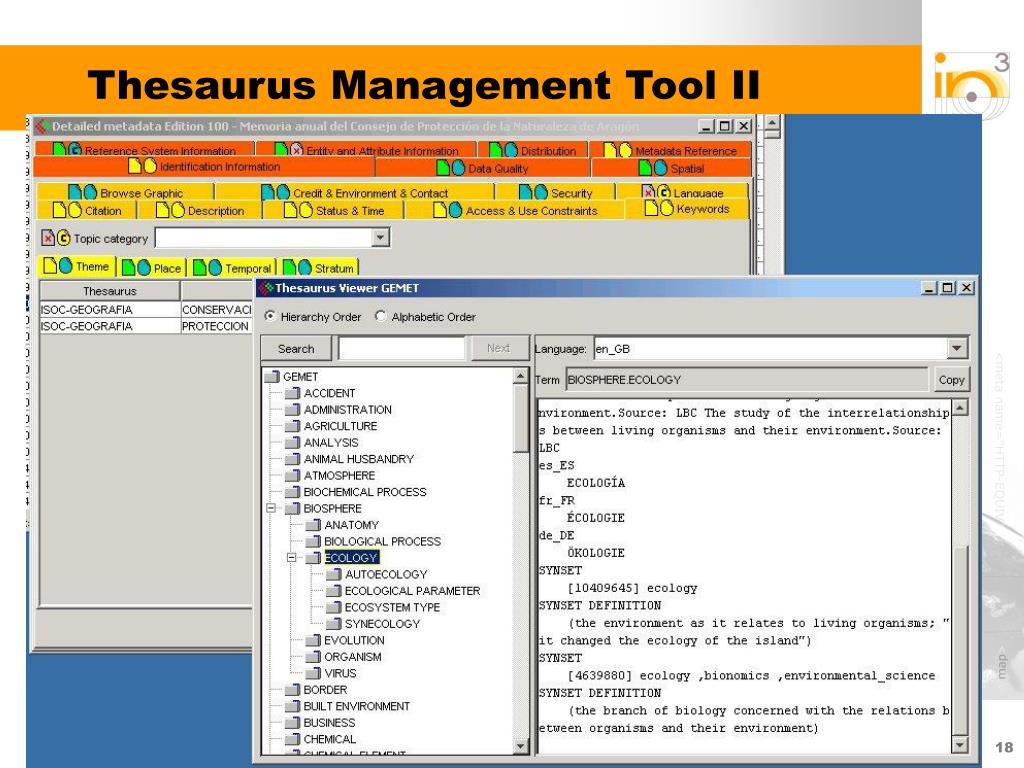Click the ECOSYSTEM TYPE folder icon
The height and width of the screenshot is (768, 1024).
tap(334, 607)
